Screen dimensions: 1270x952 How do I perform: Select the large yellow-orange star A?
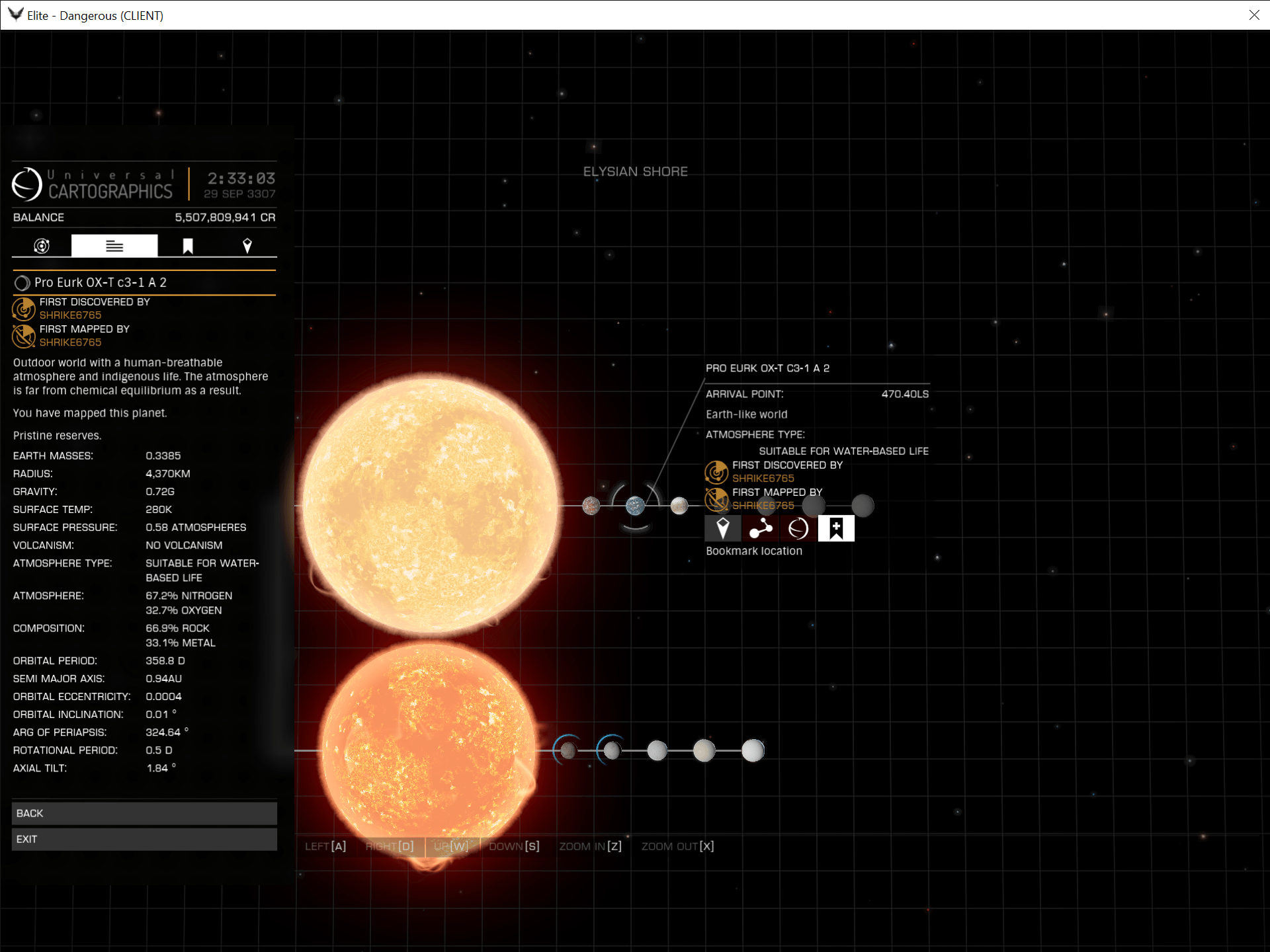click(431, 504)
